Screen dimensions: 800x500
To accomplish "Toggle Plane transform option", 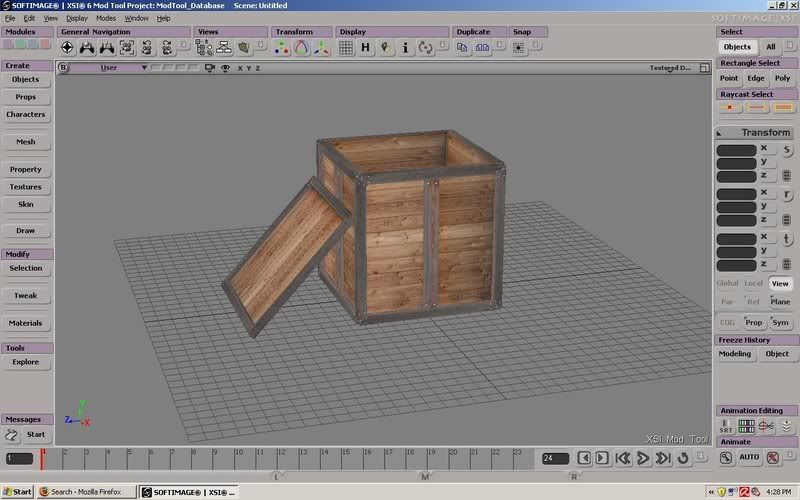I will tap(780, 302).
